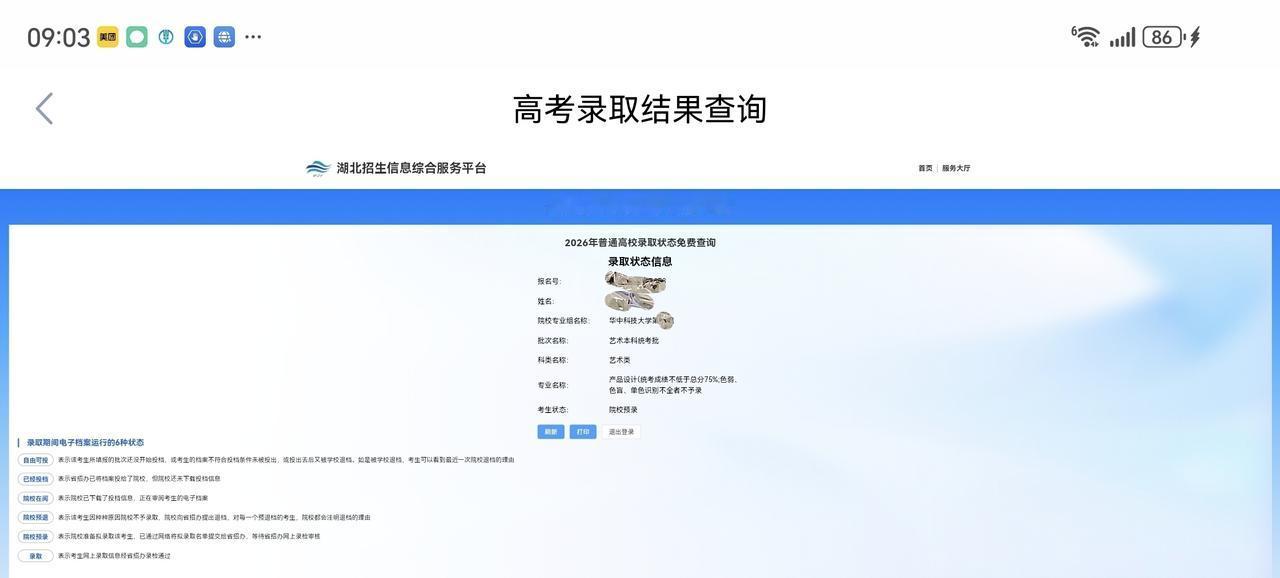Viewport: 1280px width, 578px height.
Task: Click the 高考录取结果查询 page title
Action: pos(640,109)
